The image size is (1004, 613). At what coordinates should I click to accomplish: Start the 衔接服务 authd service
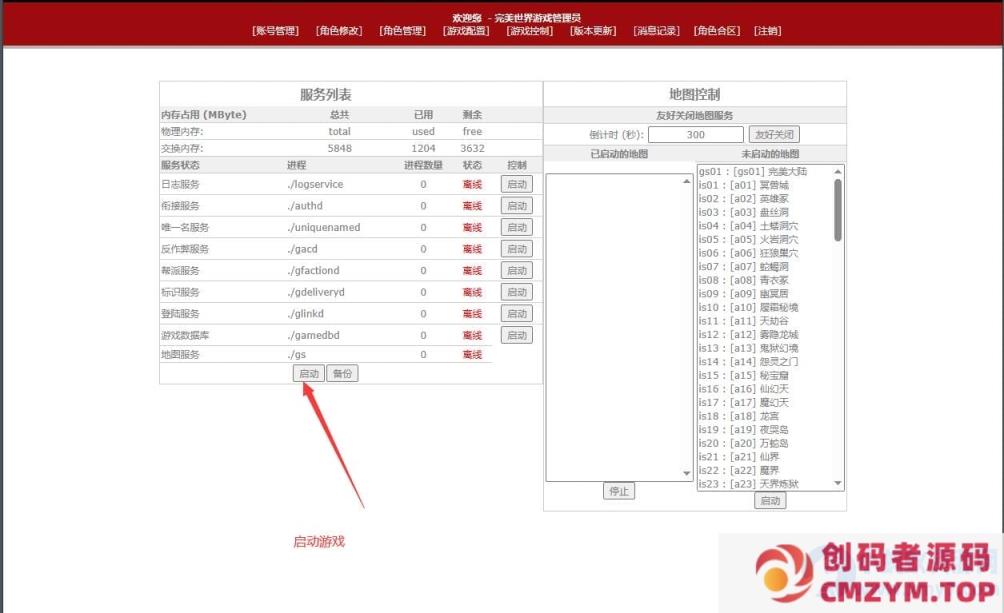click(517, 205)
